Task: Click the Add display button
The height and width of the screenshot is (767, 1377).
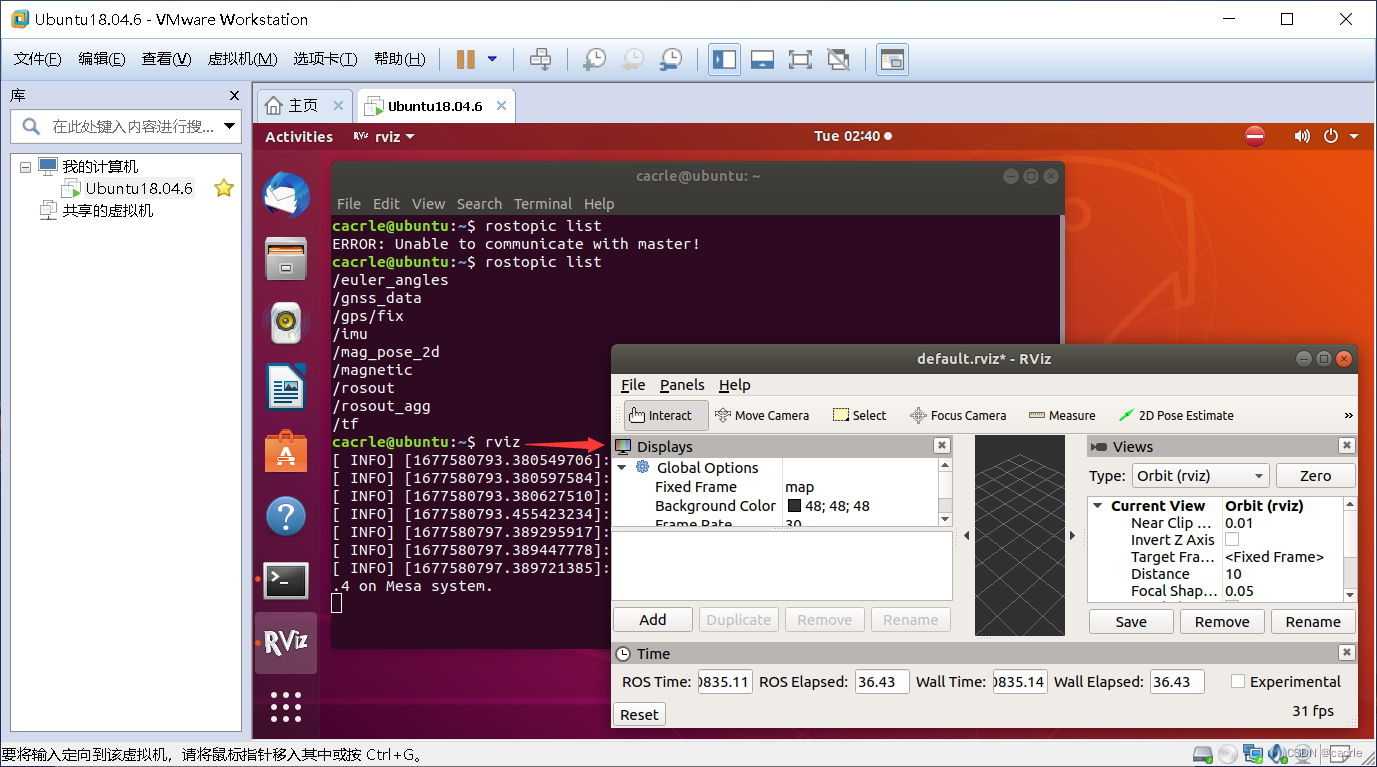Action: [x=653, y=619]
